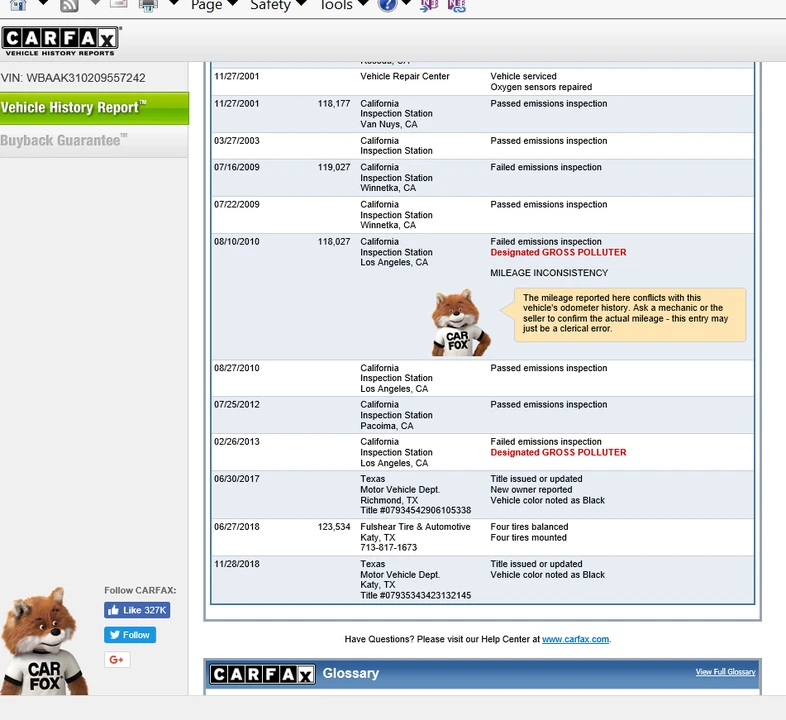The height and width of the screenshot is (720, 786).
Task: Open the Home button dropdown arrow
Action: pos(44,3)
